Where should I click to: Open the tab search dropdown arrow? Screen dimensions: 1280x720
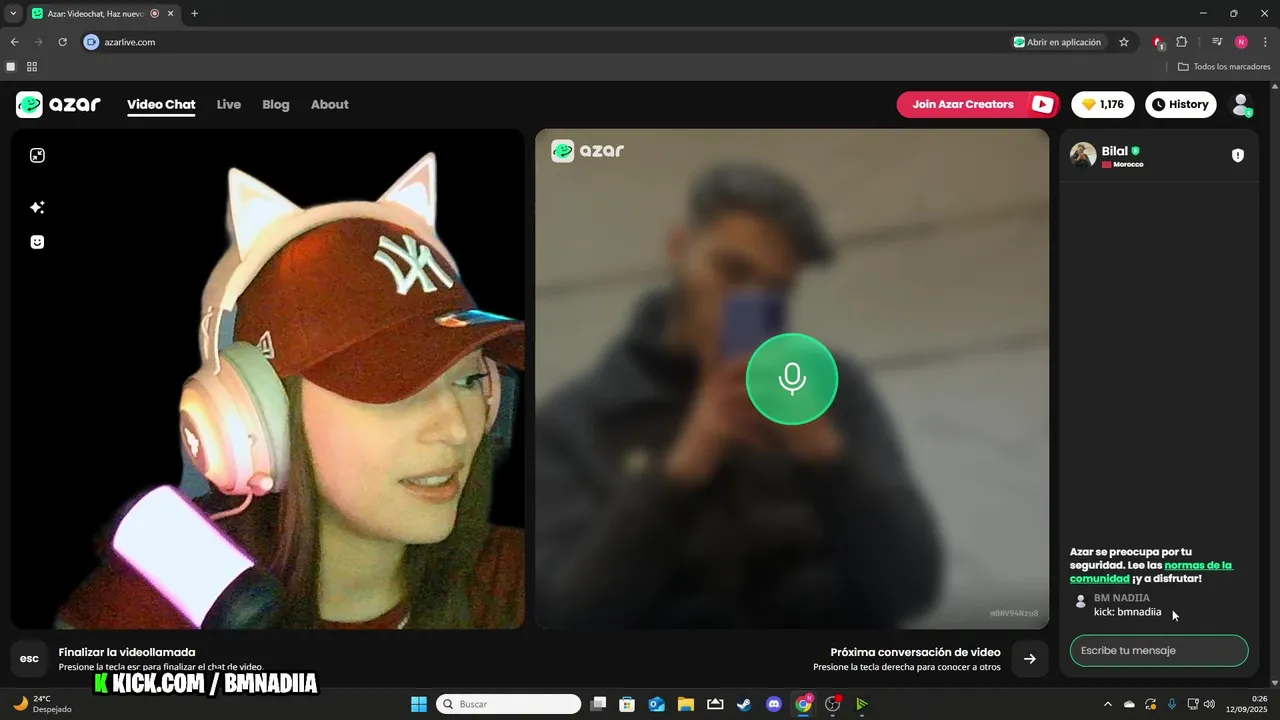[x=13, y=13]
